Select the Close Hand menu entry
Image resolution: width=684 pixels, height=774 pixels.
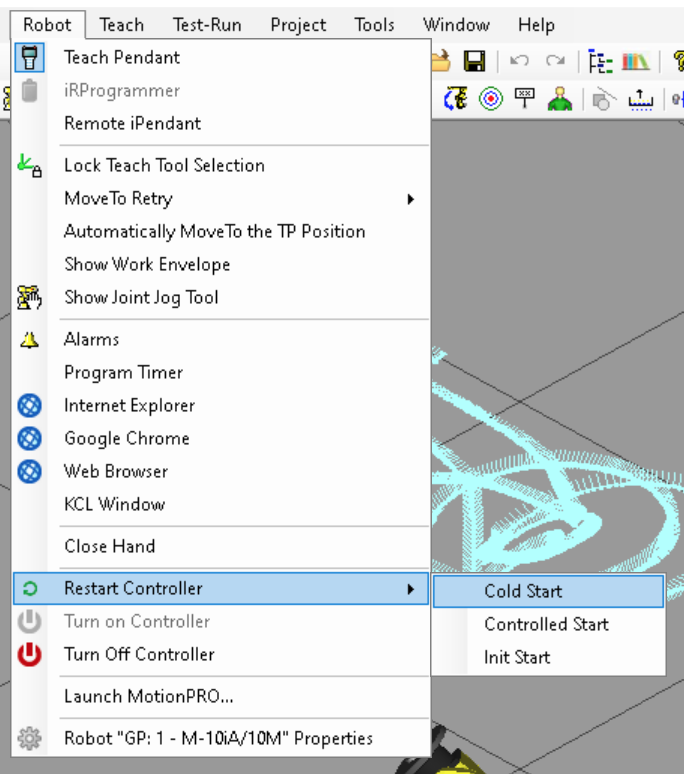221,546
